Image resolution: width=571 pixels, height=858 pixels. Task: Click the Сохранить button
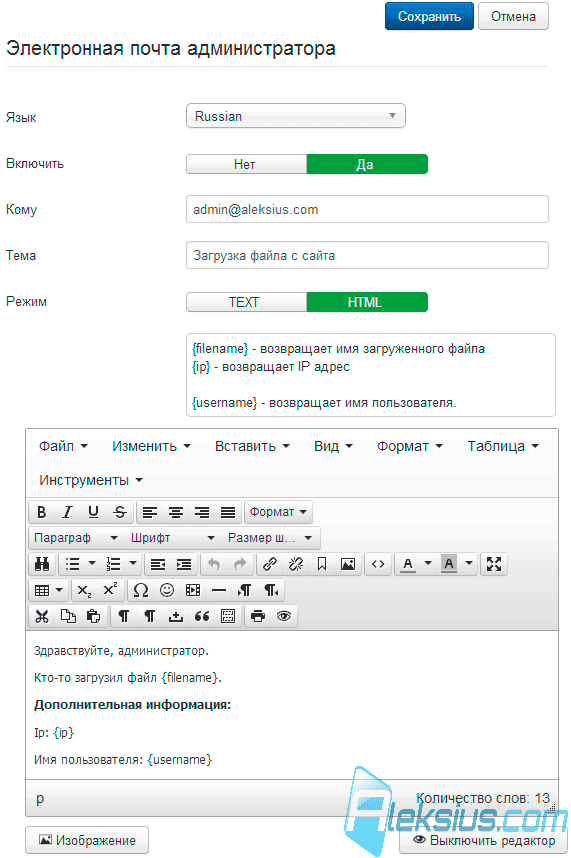pos(429,16)
